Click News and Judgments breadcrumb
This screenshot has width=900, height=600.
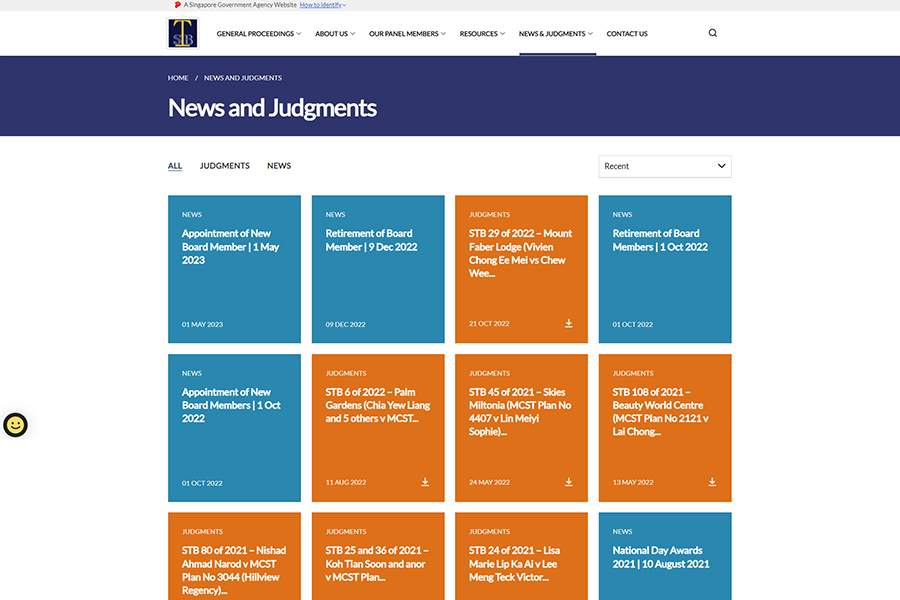[x=243, y=78]
